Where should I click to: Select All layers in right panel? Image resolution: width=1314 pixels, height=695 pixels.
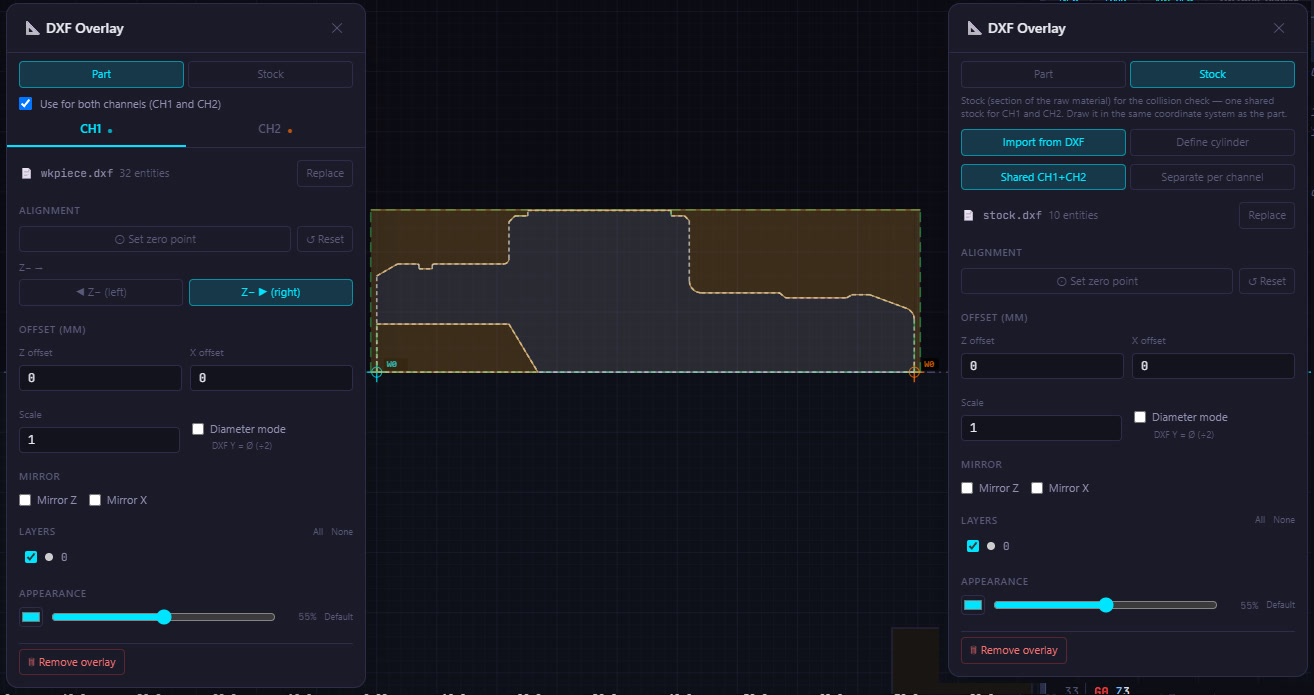[1260, 520]
